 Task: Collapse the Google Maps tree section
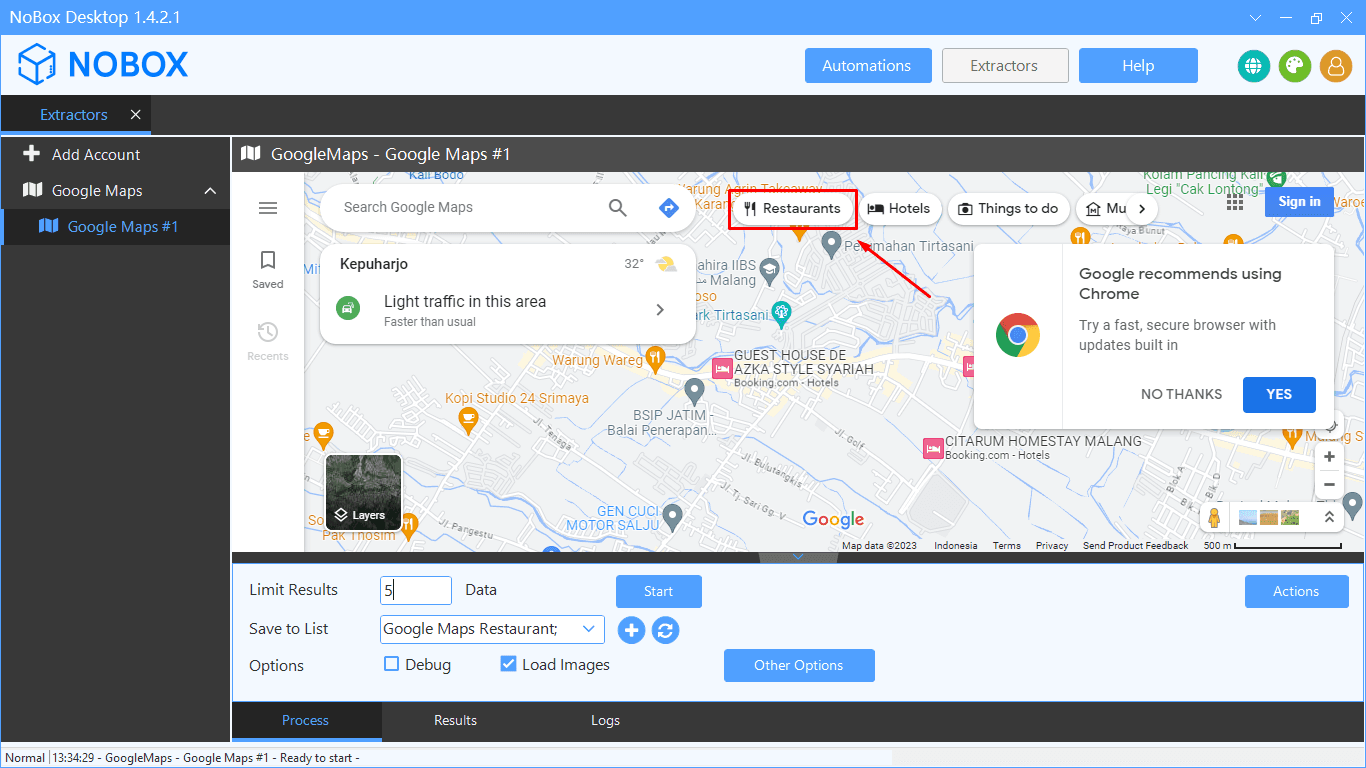[210, 191]
